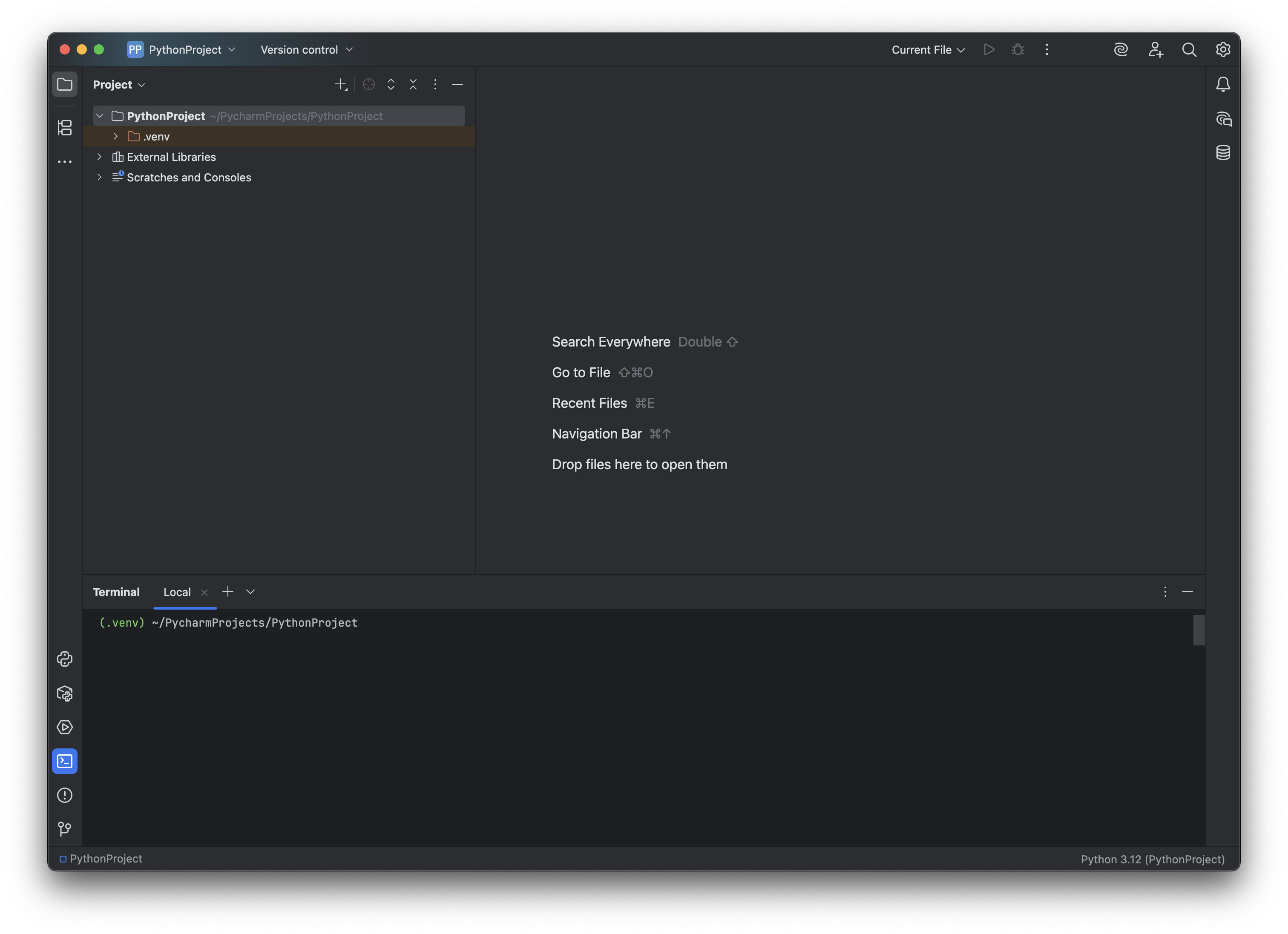Open the Git tool window

65,829
